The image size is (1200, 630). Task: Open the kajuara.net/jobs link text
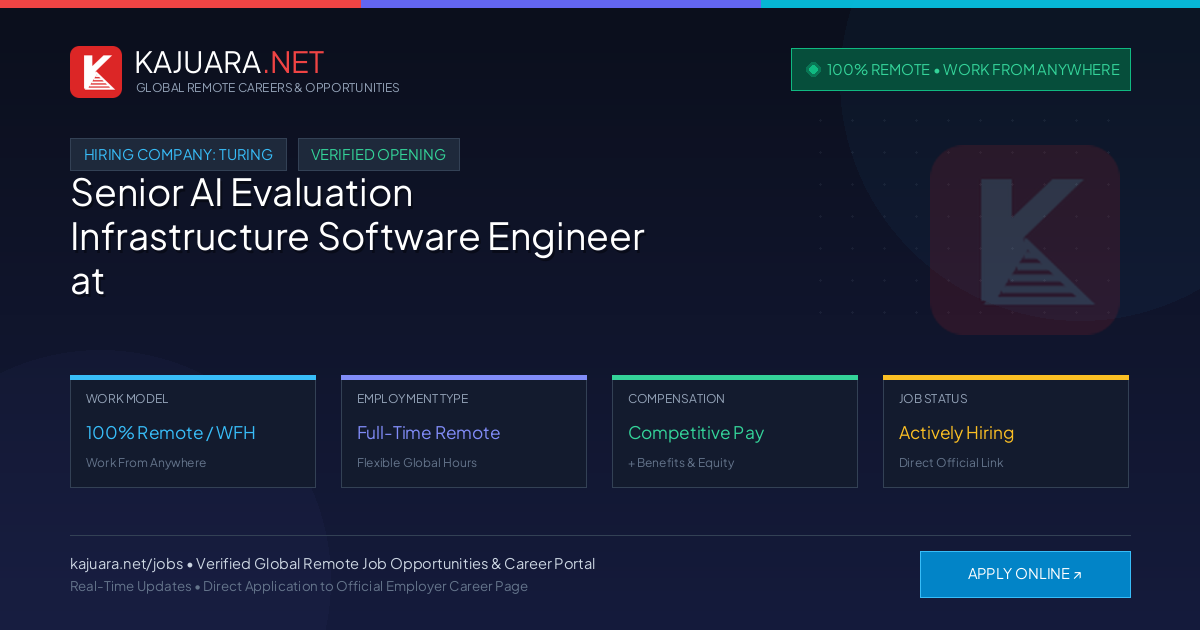click(x=126, y=564)
